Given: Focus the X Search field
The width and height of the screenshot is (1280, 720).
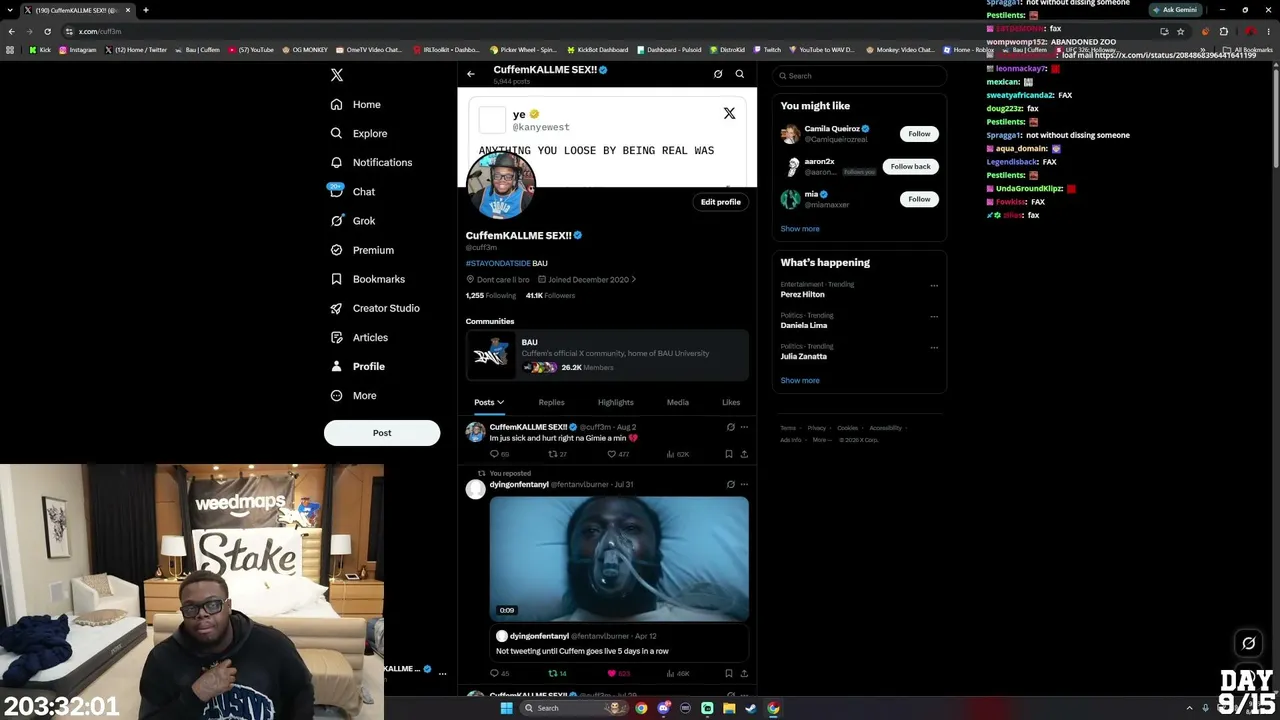Looking at the screenshot, I should tap(860, 76).
